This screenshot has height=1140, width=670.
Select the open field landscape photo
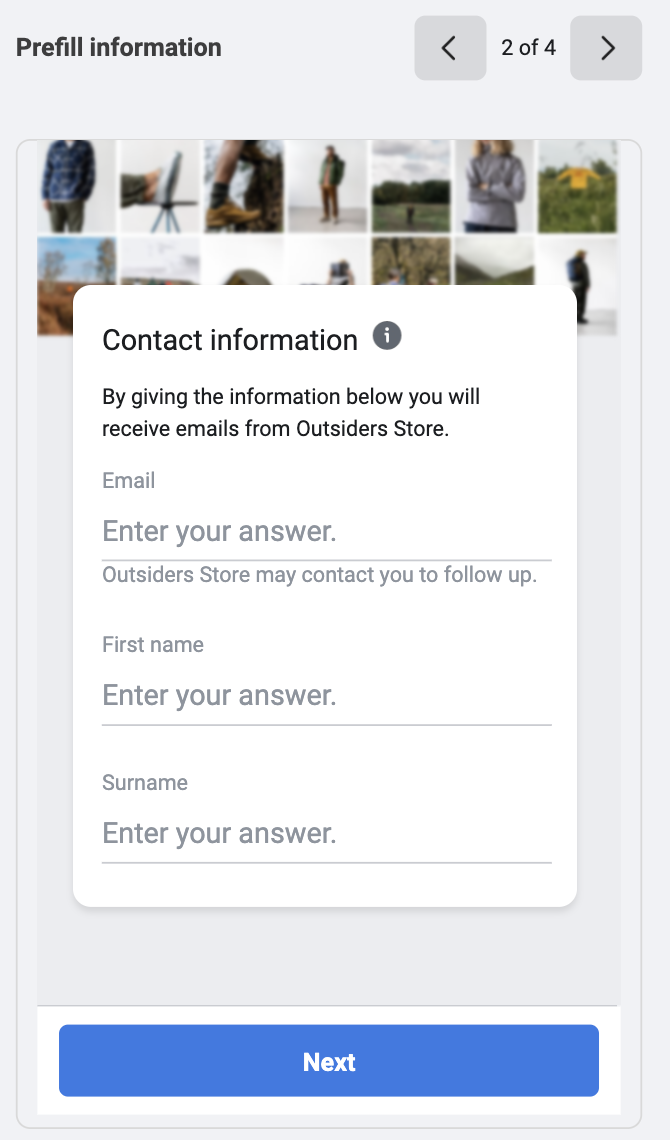(x=411, y=186)
